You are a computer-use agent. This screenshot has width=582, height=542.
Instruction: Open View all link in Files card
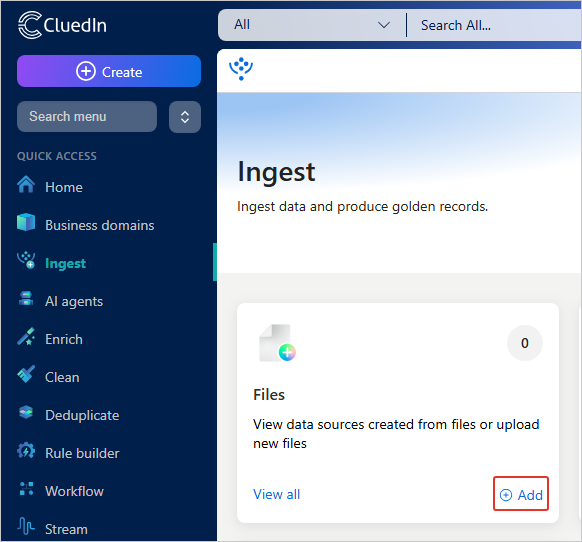277,494
